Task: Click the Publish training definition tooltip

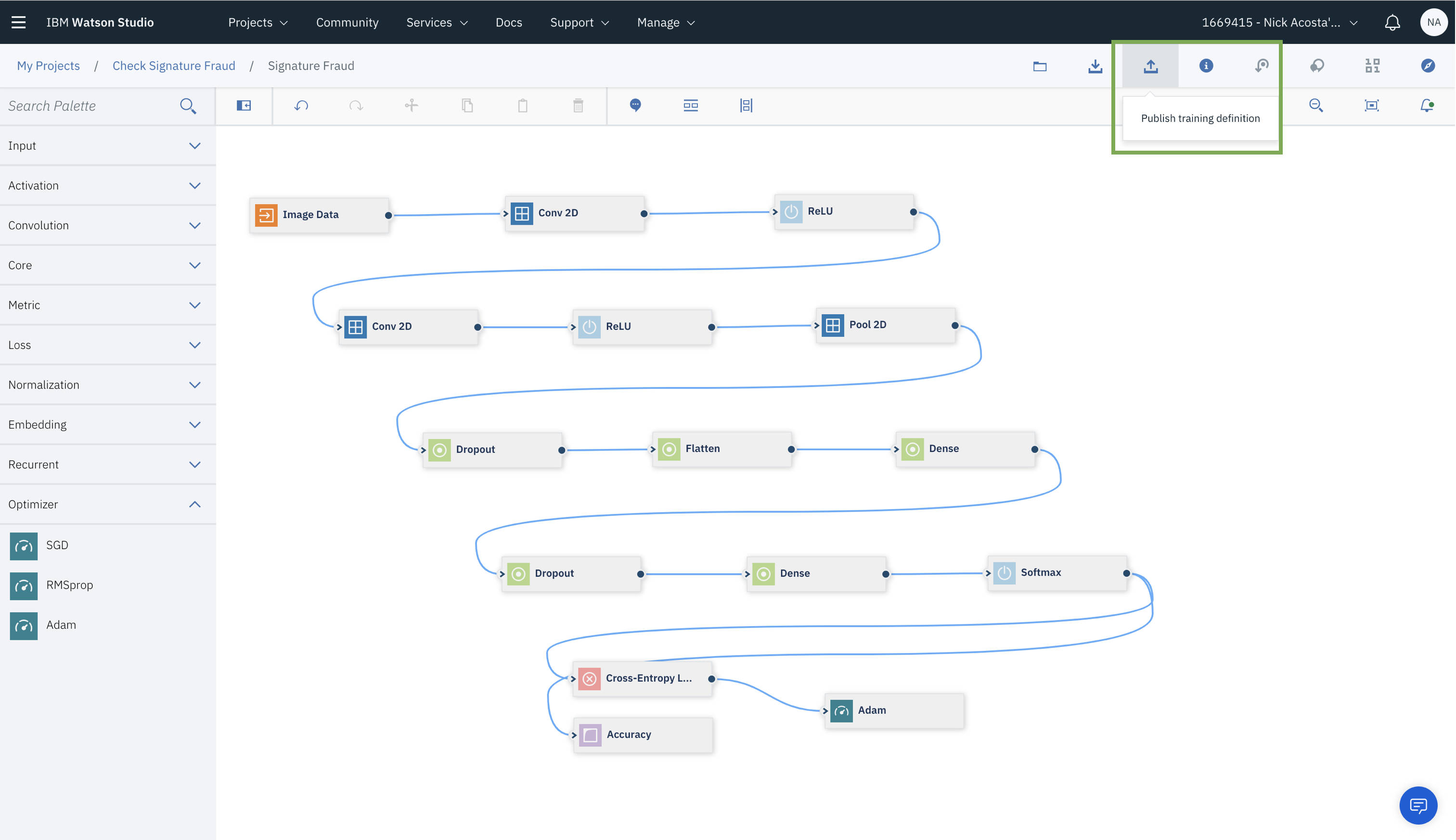Action: [1200, 118]
